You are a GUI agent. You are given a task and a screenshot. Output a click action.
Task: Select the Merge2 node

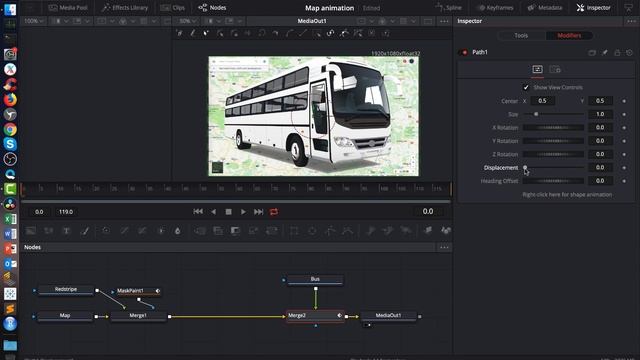coord(315,316)
